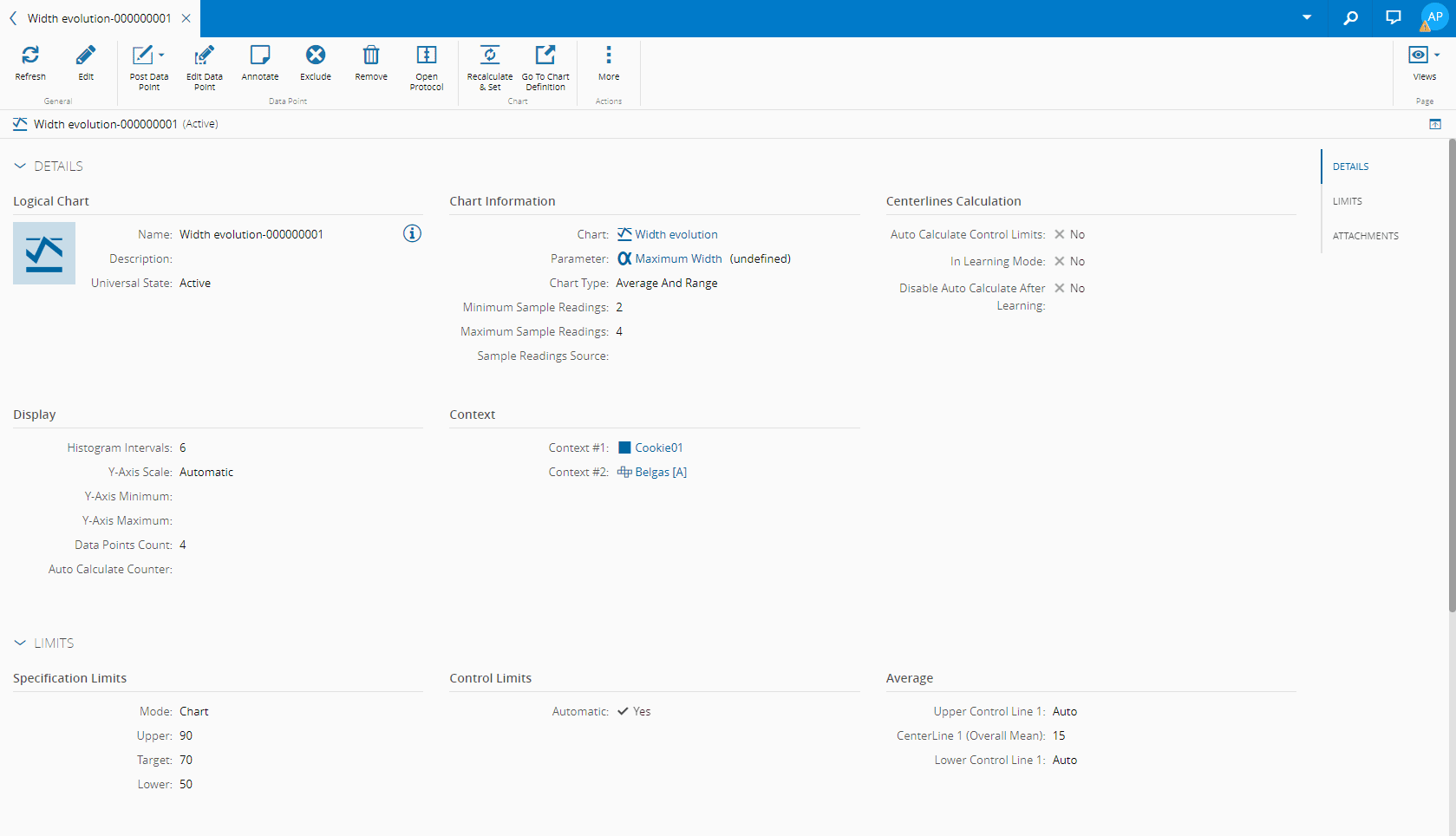1456x836 pixels.
Task: Click the Refresh icon in toolbar
Action: (x=30, y=56)
